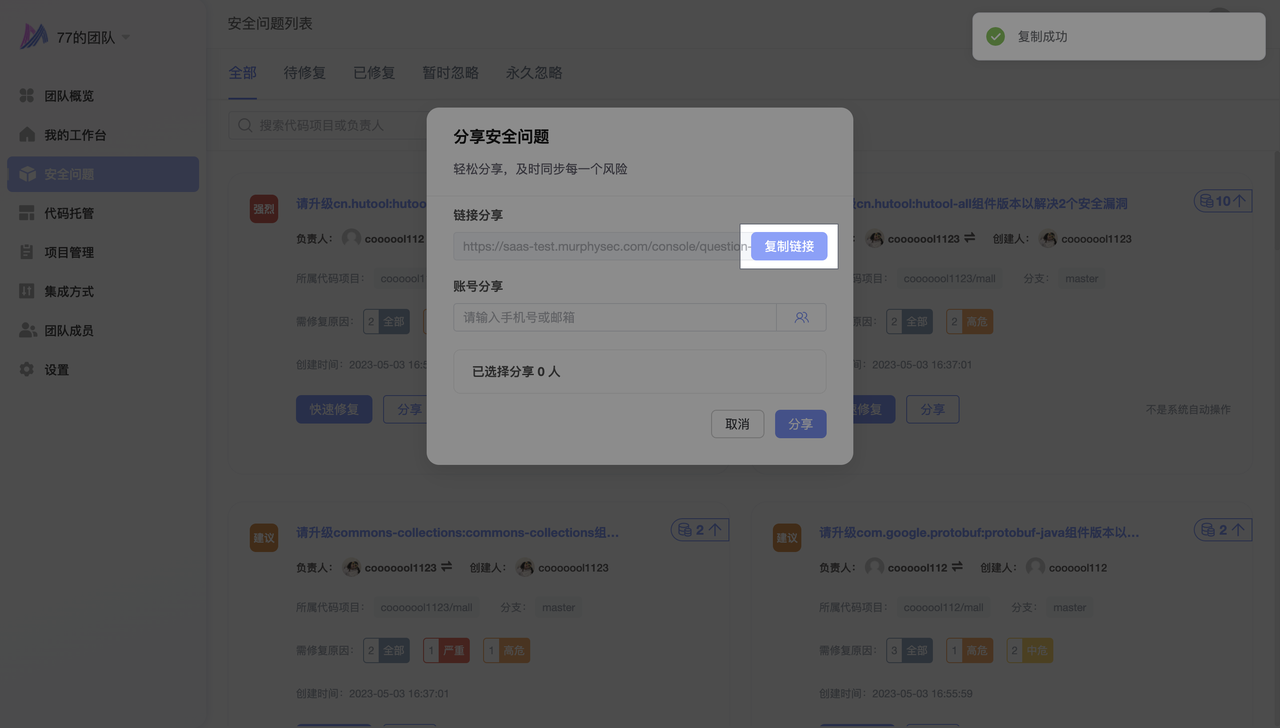Image resolution: width=1280 pixels, height=728 pixels.
Task: Click the team overview sidebar icon
Action: [x=27, y=96]
